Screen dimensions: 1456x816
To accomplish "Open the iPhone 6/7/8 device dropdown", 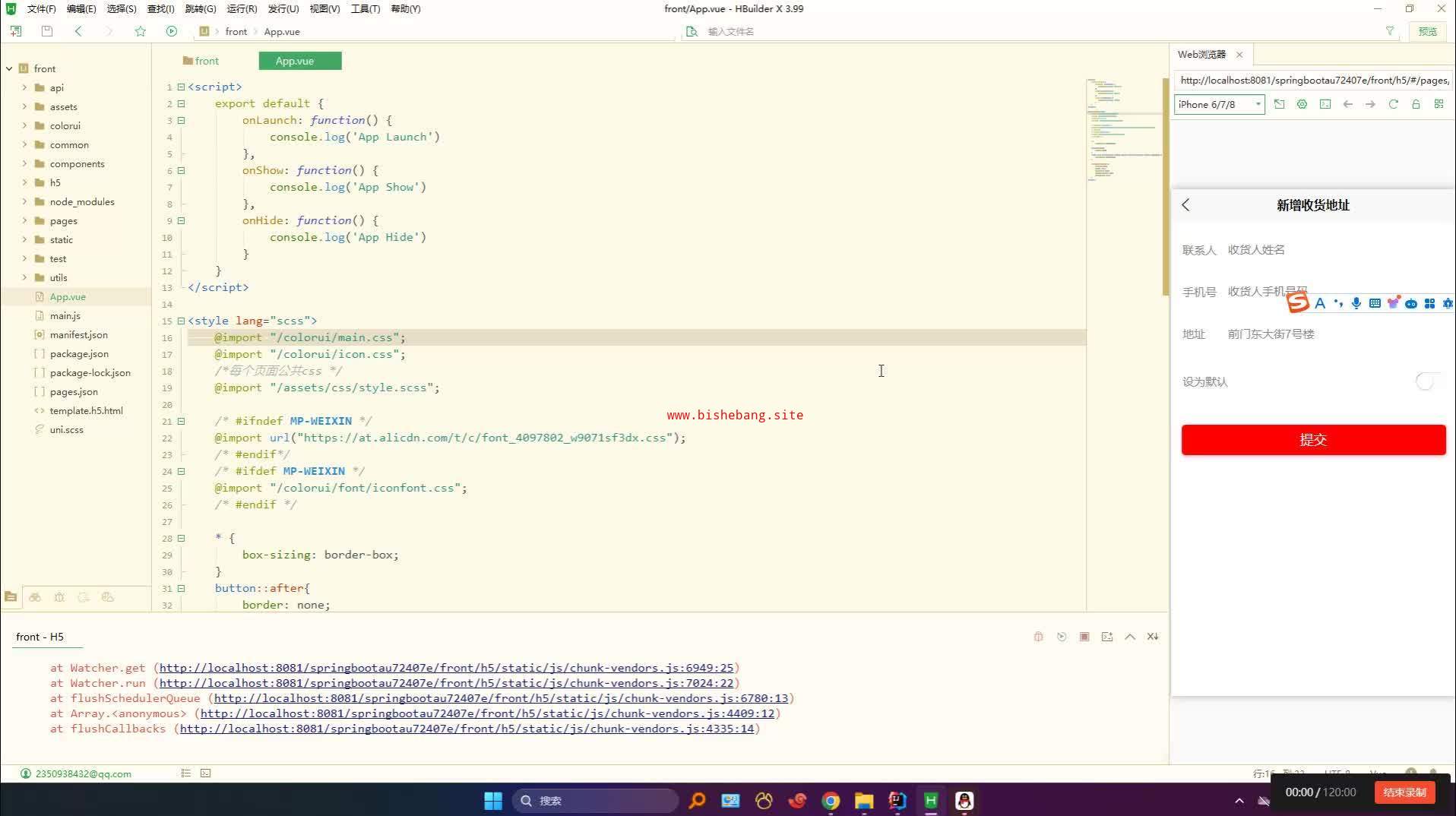I will click(1219, 104).
